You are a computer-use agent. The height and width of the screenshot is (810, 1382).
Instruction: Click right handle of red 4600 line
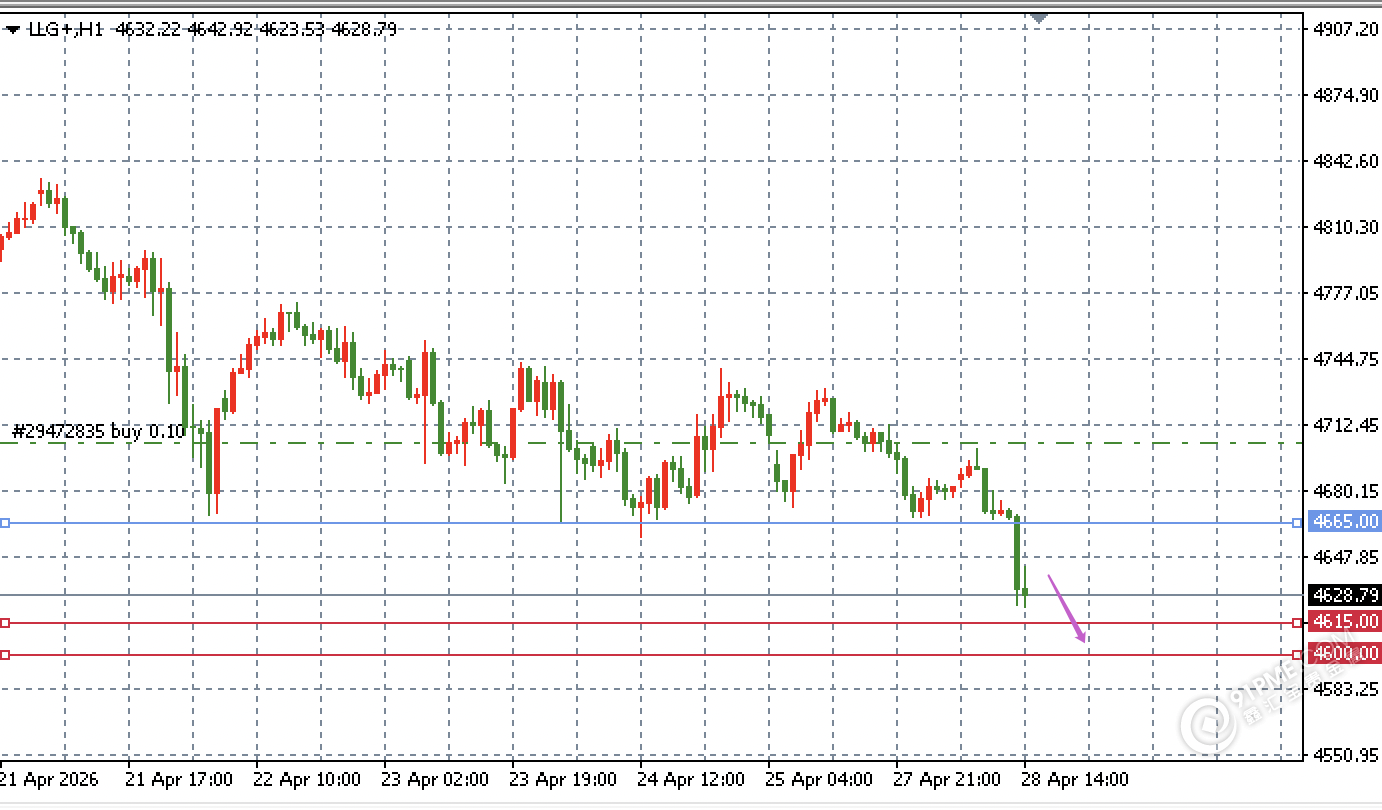pos(1297,655)
